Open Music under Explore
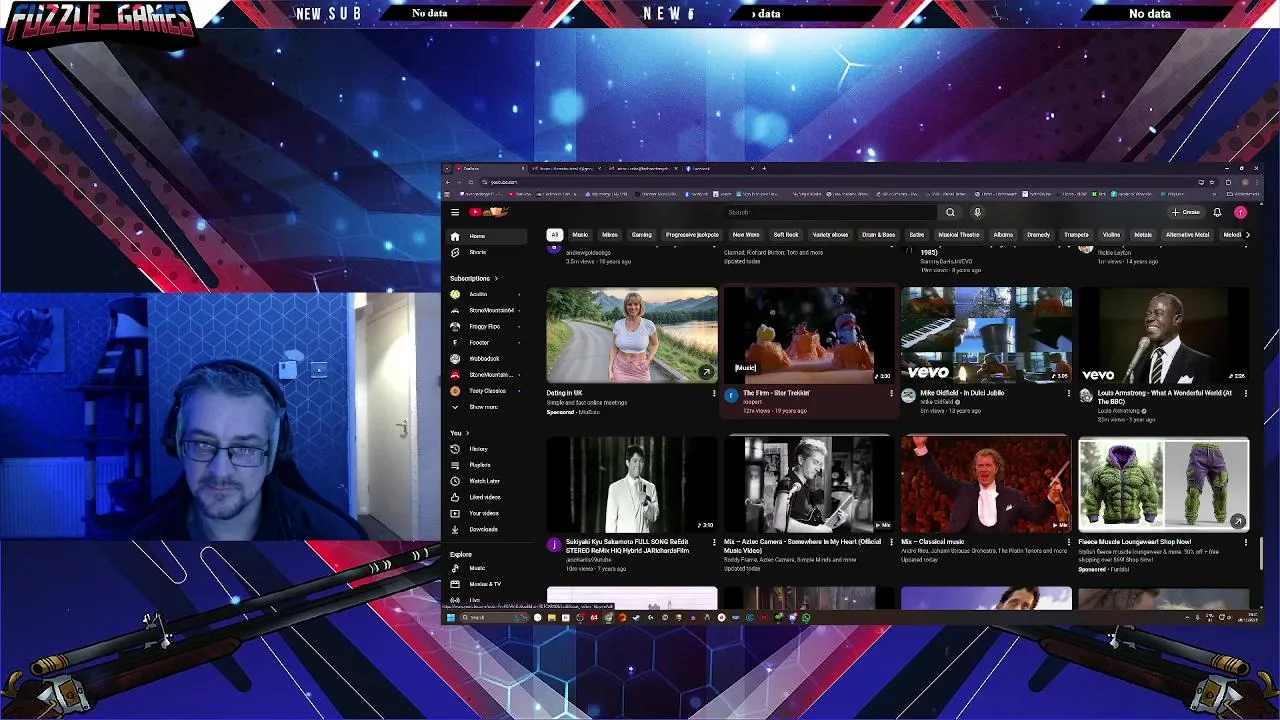The width and height of the screenshot is (1280, 720). tap(486, 568)
